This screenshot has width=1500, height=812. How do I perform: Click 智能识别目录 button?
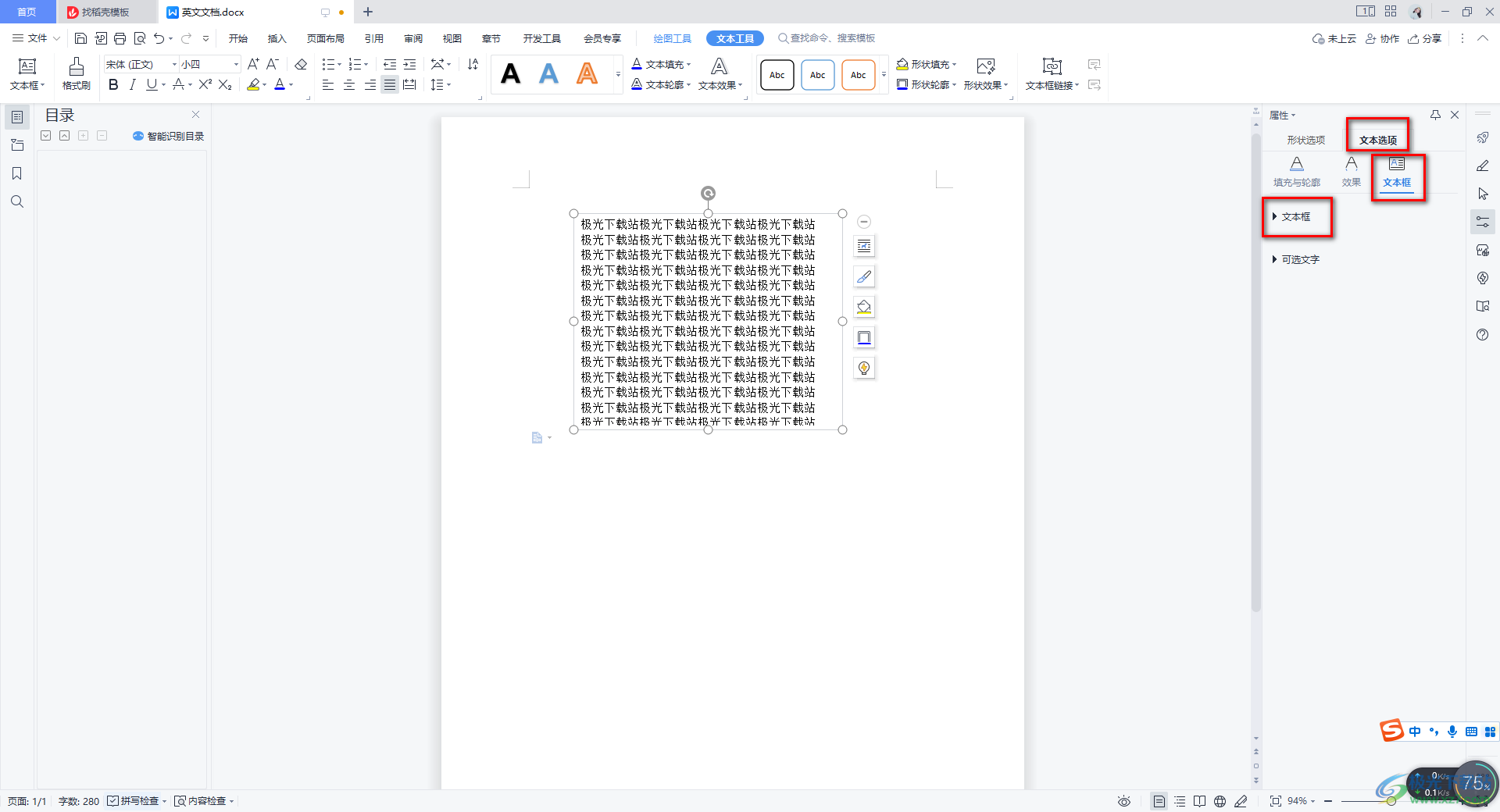169,136
